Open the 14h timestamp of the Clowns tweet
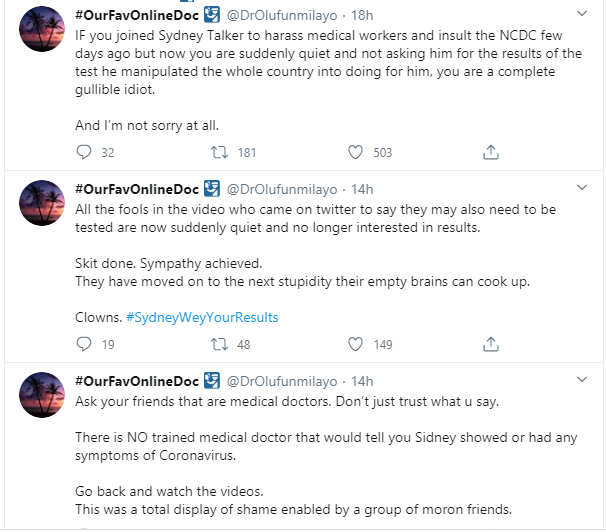Screen dimensions: 606x532 coord(362,189)
